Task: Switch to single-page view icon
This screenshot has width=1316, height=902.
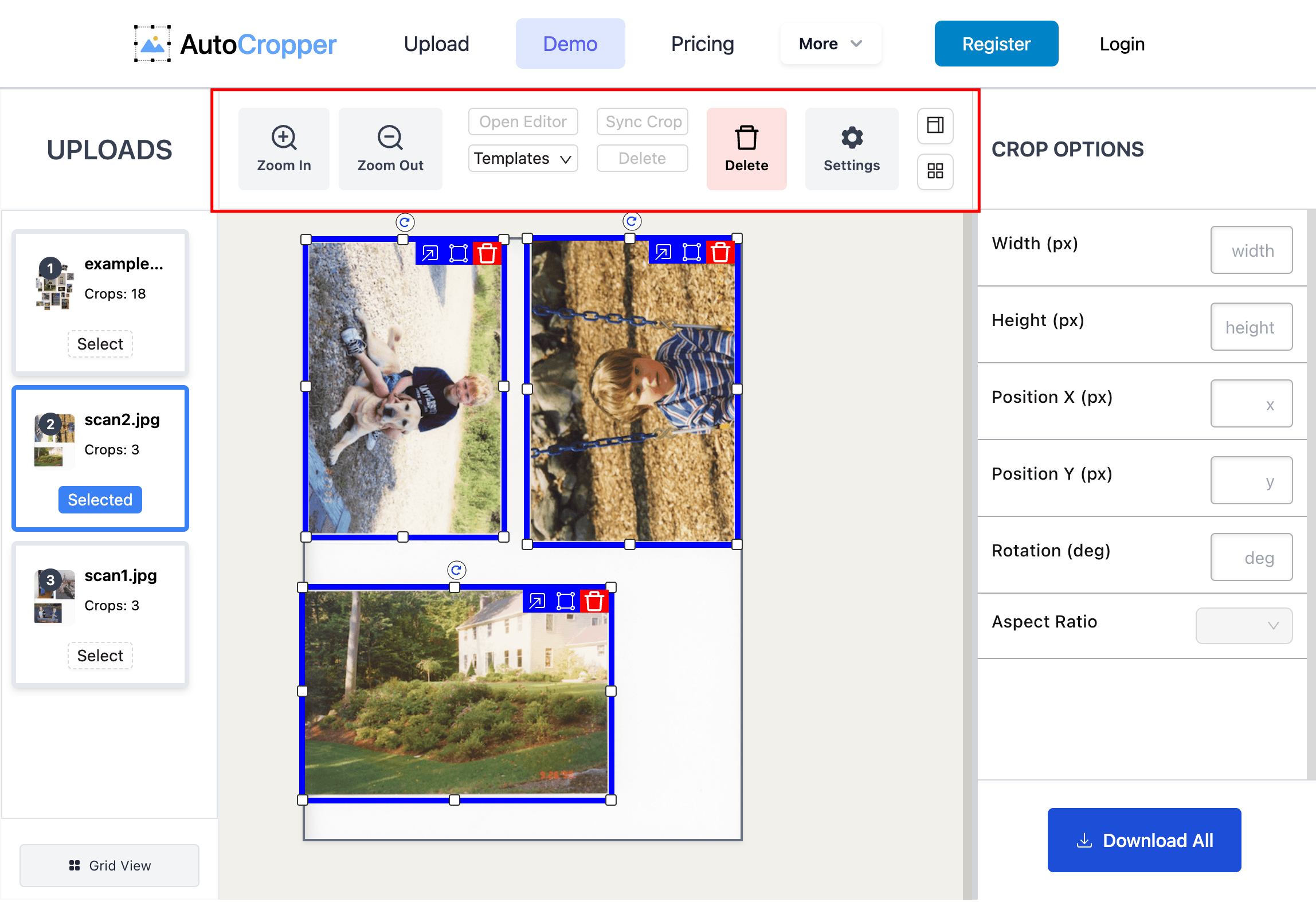Action: coord(935,126)
